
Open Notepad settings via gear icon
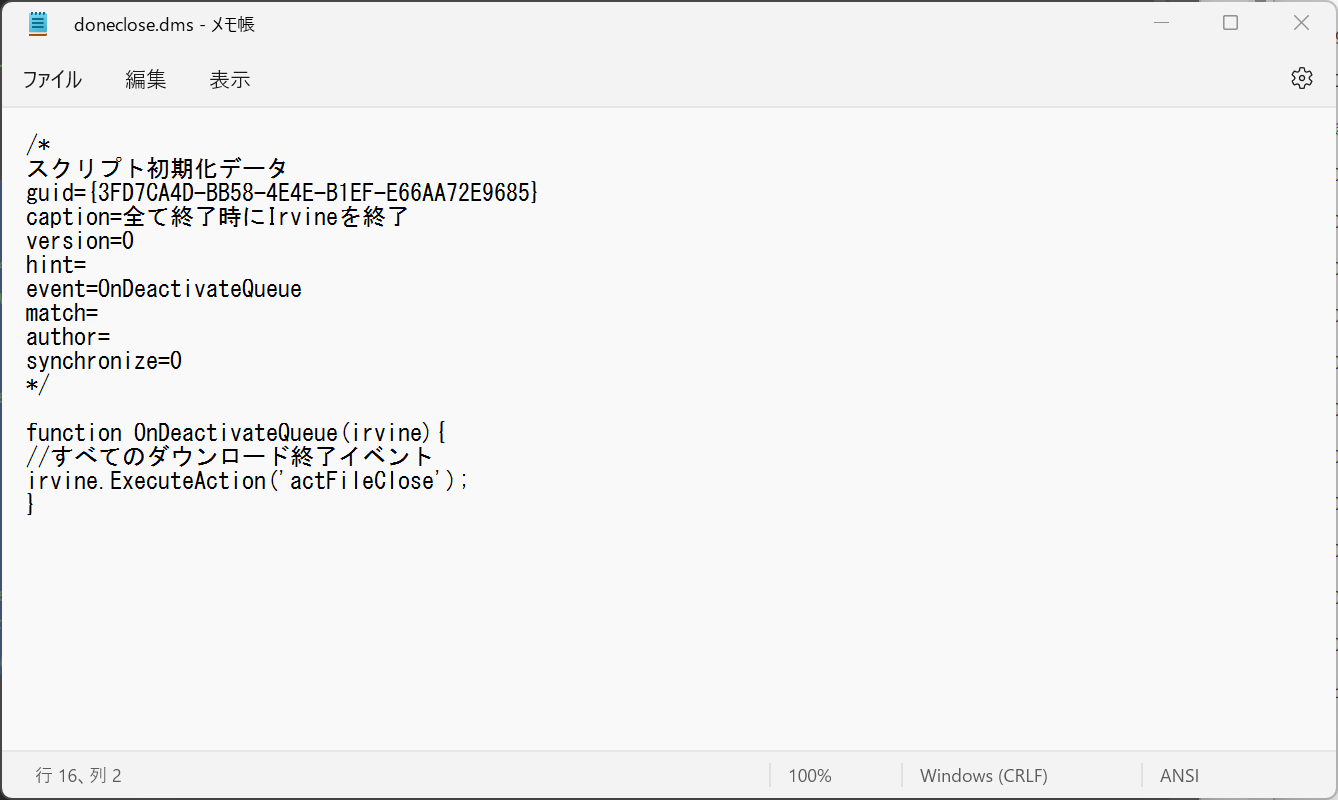(1301, 78)
